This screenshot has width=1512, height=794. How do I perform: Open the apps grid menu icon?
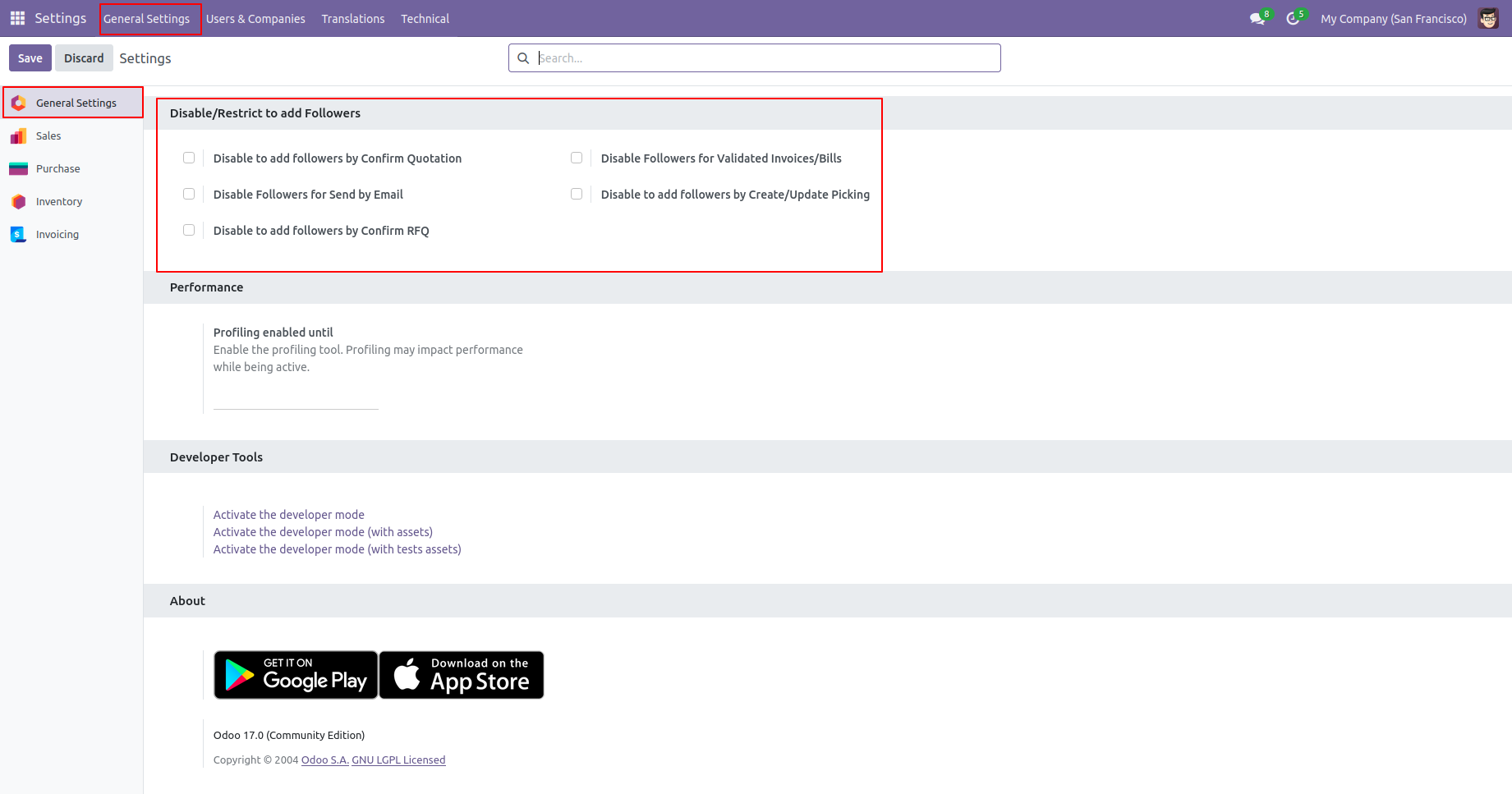[x=17, y=18]
